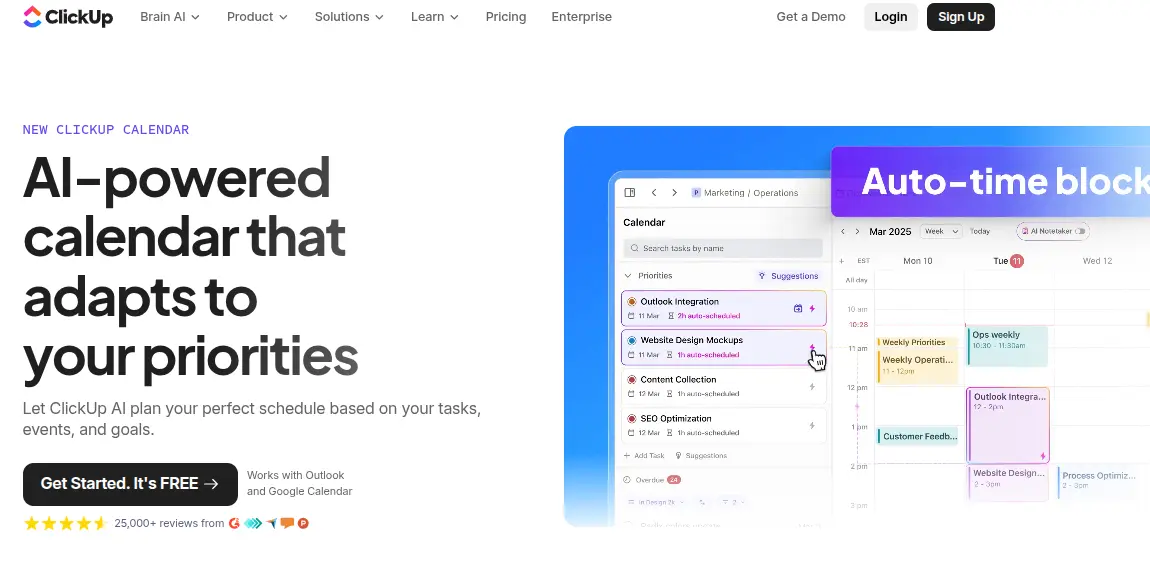Open the Weekly Operati... event at 11 - 12pm
1150x565 pixels.
918,366
